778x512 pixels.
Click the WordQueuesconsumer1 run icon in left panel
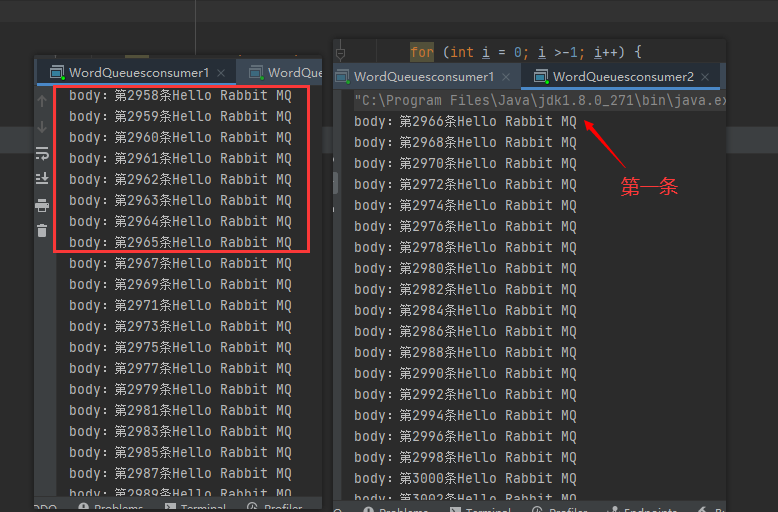(x=56, y=72)
